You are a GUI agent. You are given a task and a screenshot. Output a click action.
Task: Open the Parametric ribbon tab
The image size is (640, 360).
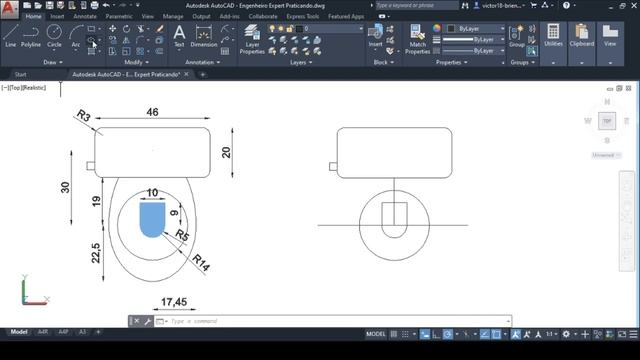pos(119,16)
